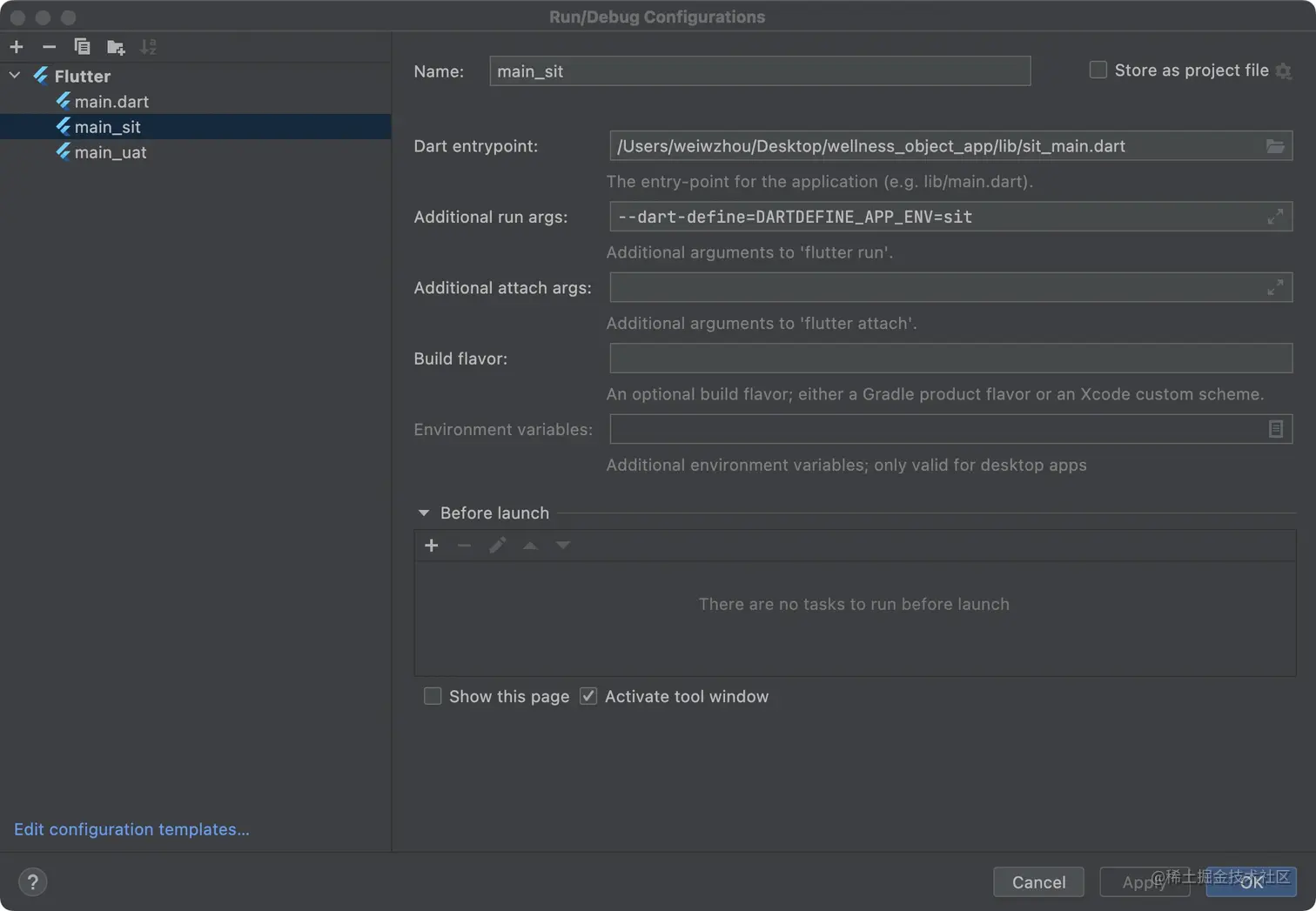Collapse the Before launch section
Screen dimensions: 1316x911
pos(424,513)
